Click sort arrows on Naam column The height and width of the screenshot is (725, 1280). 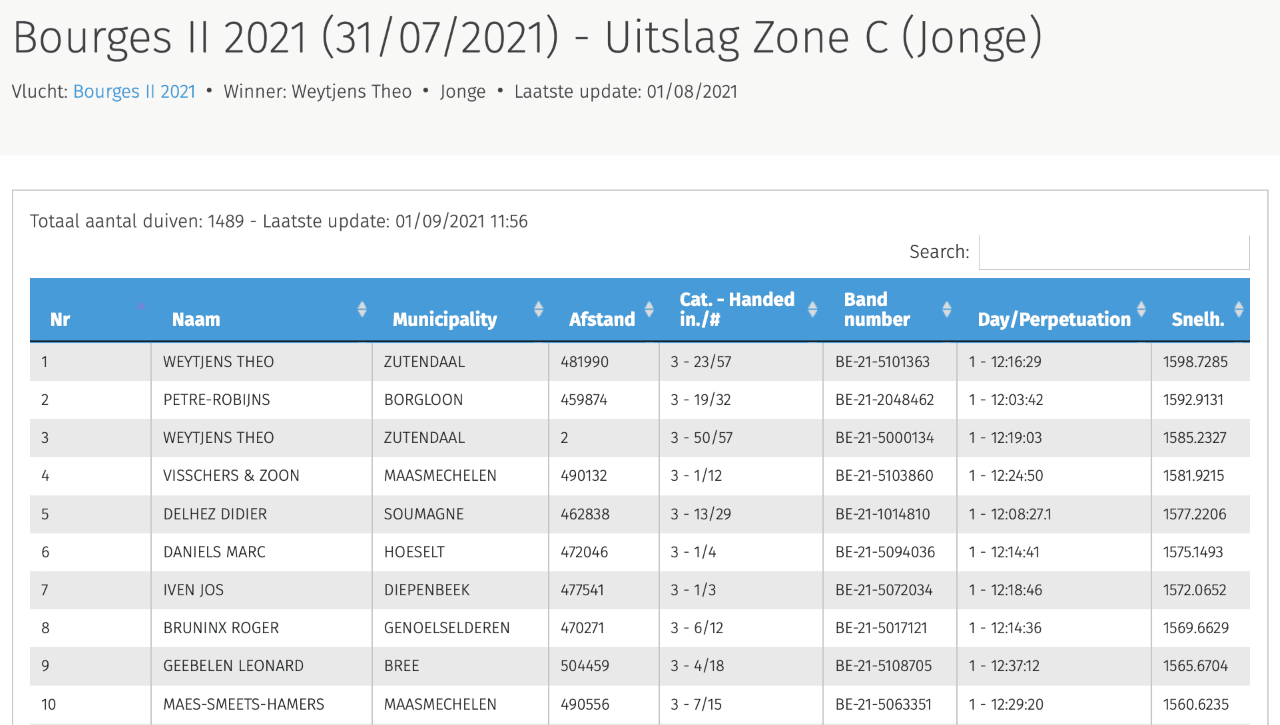pyautogui.click(x=362, y=310)
